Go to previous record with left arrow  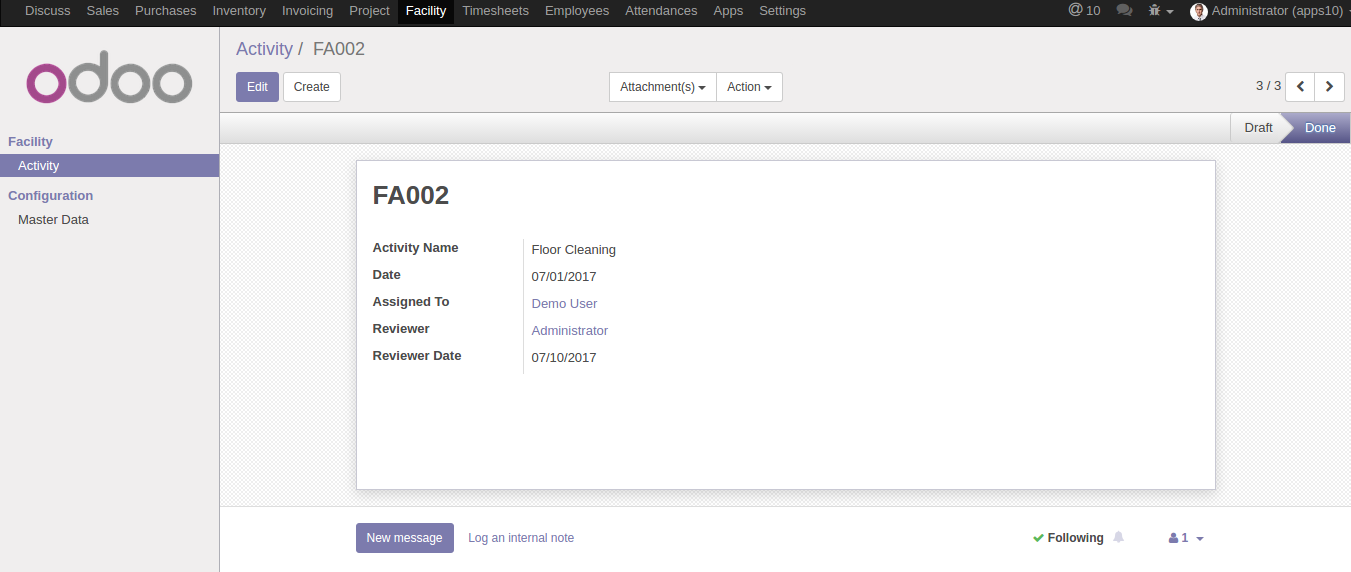(1300, 87)
